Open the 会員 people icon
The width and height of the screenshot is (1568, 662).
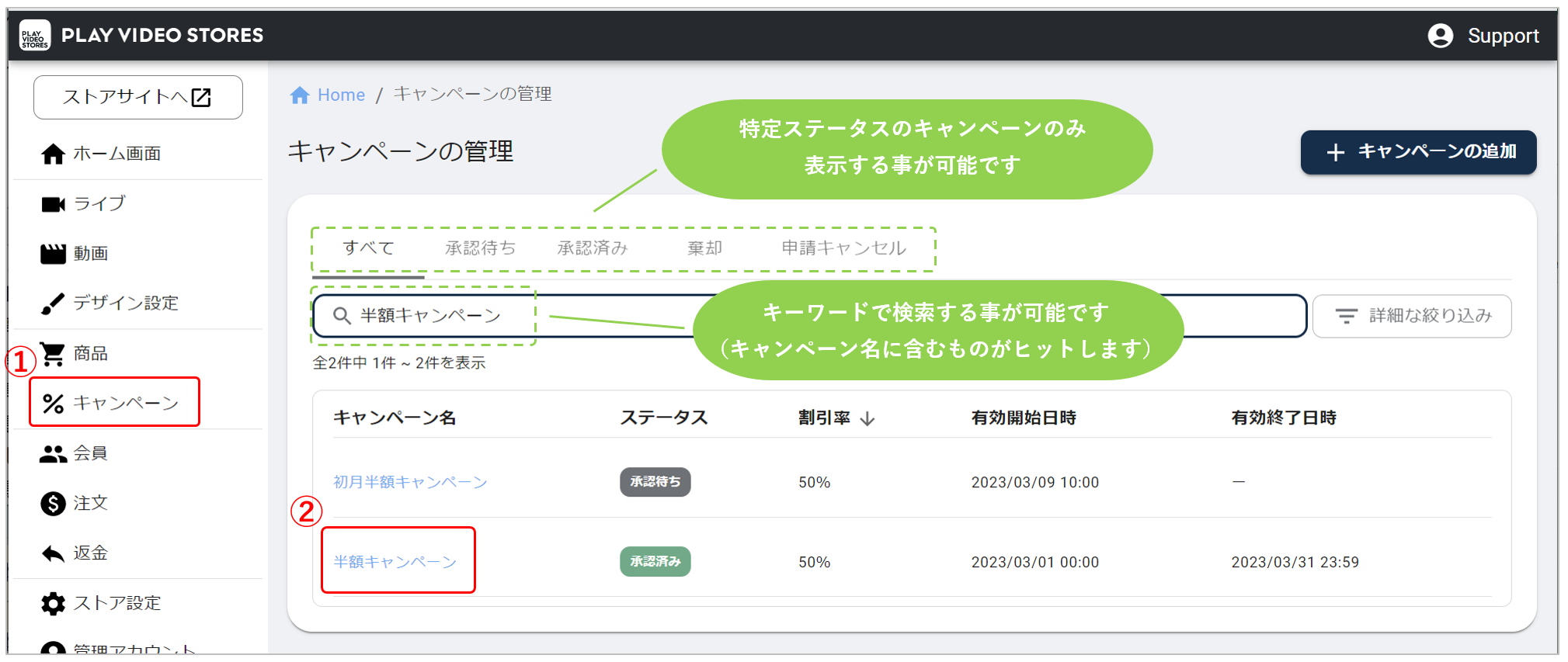[53, 454]
